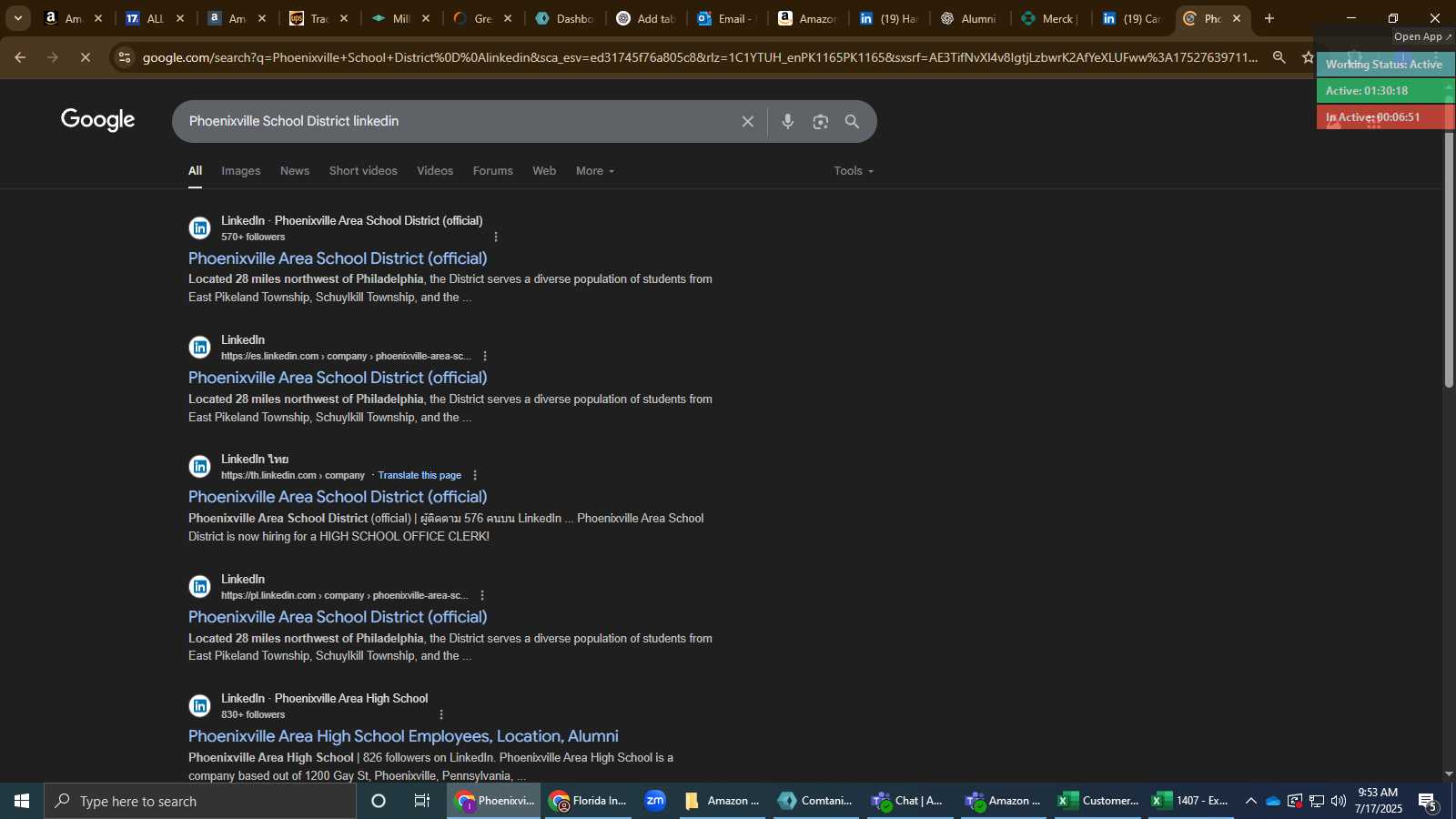The height and width of the screenshot is (819, 1456).
Task: Switch to the Merck browser tab
Action: coord(1051,18)
